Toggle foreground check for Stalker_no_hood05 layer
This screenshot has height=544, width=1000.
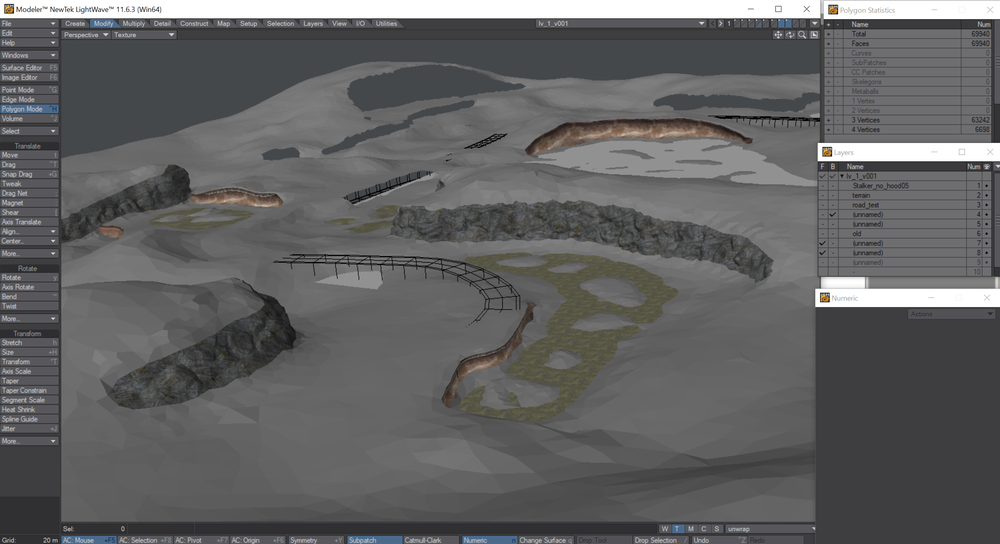(x=823, y=186)
